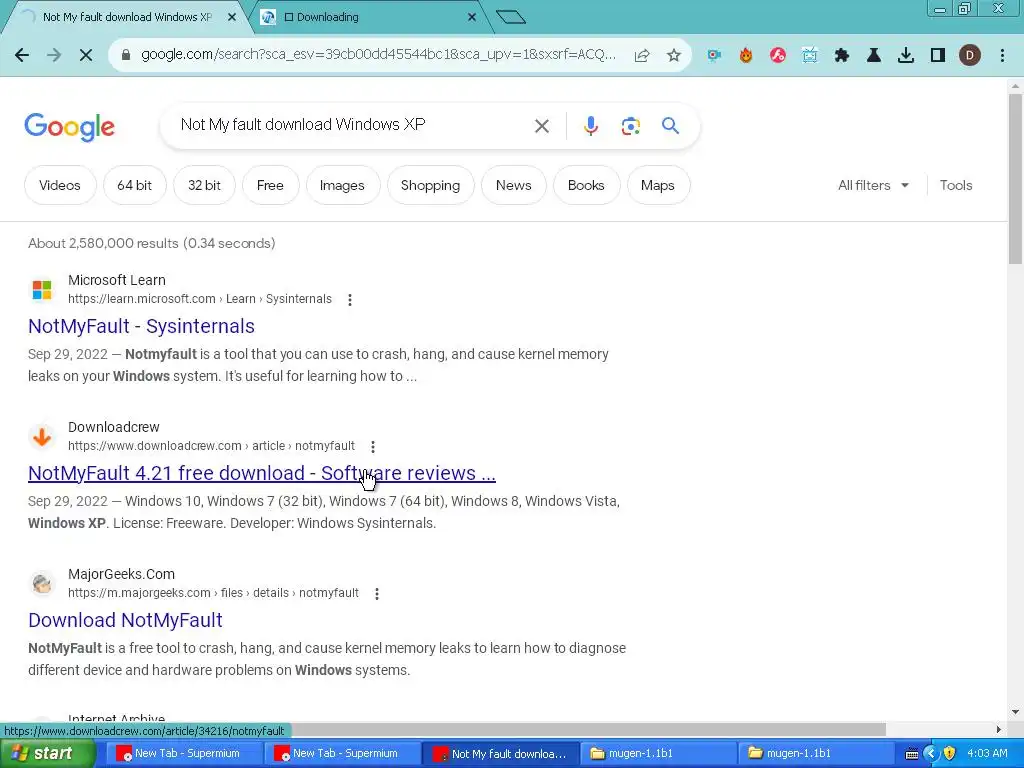View site information via padlock icon
Viewport: 1024px width, 768px height.
pos(126,55)
